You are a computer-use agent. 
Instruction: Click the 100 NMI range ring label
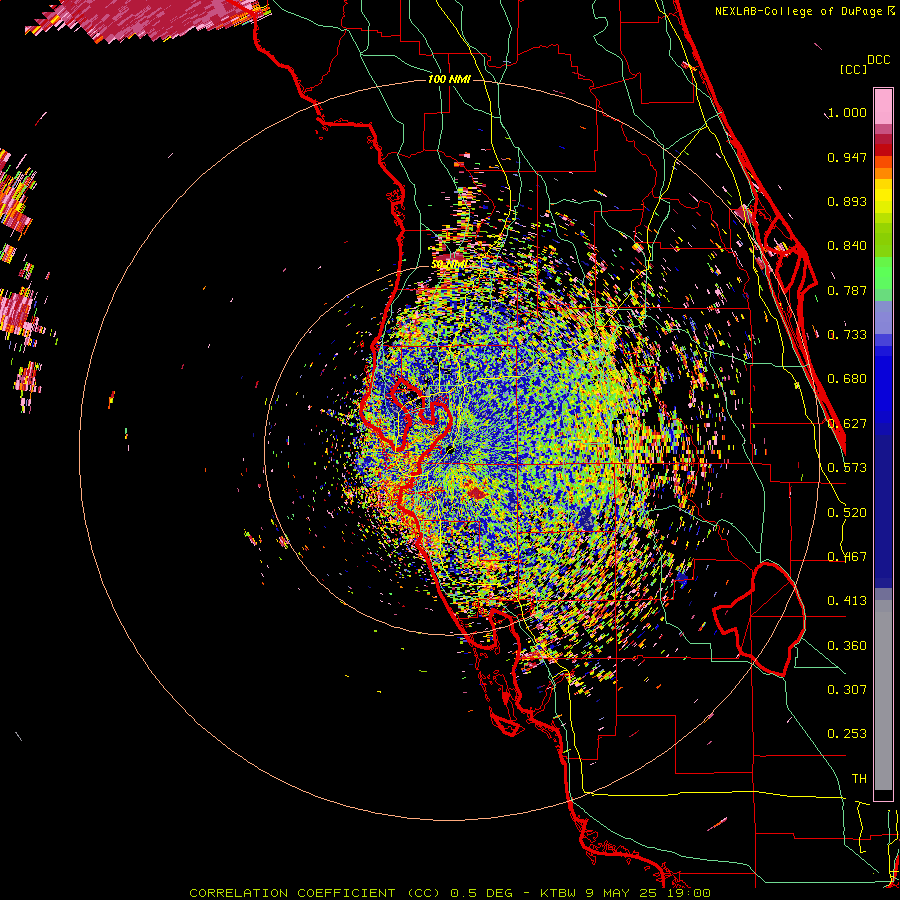(449, 79)
